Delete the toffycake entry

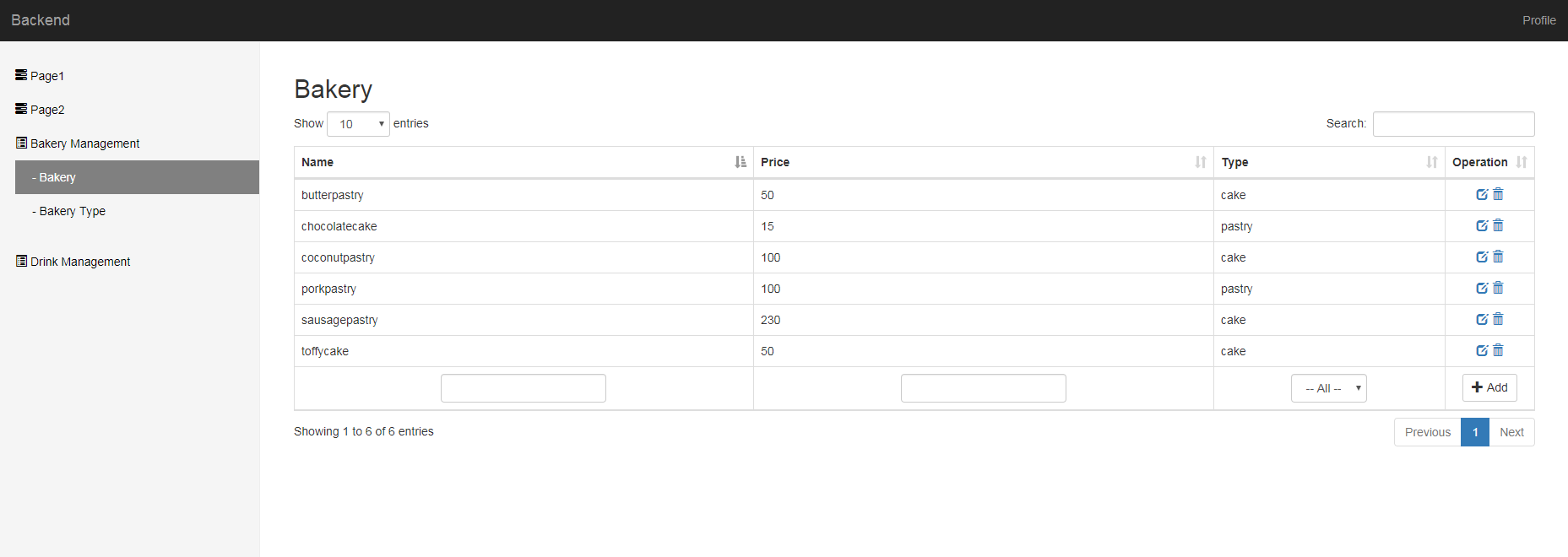point(1498,350)
